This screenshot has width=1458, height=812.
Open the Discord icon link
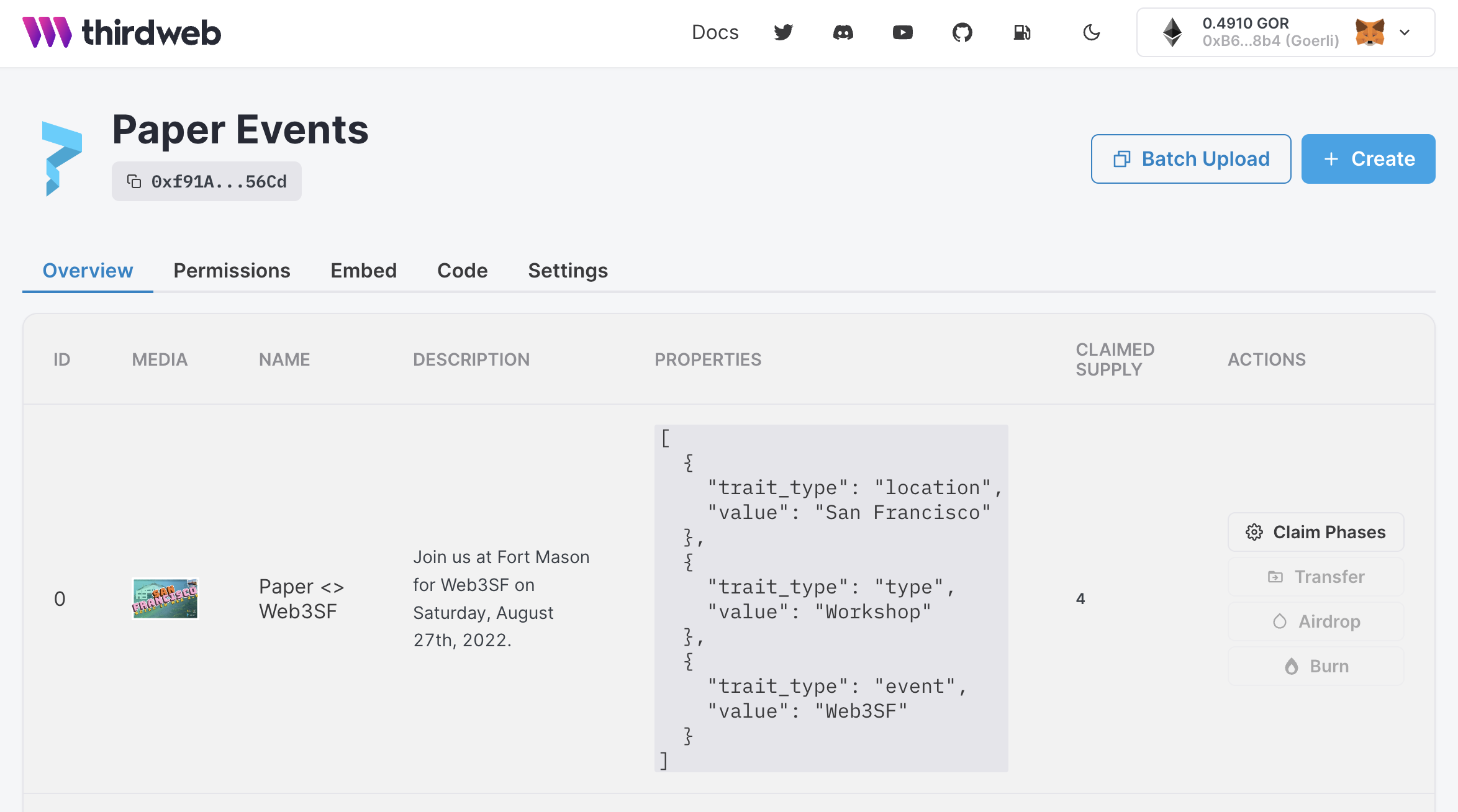[x=843, y=32]
